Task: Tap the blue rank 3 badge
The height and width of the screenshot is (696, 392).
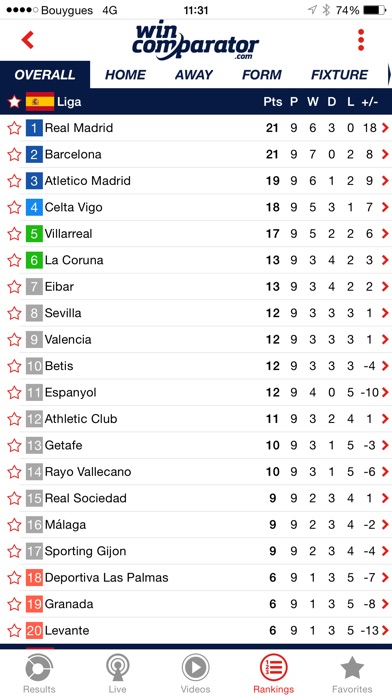Action: pos(34,181)
